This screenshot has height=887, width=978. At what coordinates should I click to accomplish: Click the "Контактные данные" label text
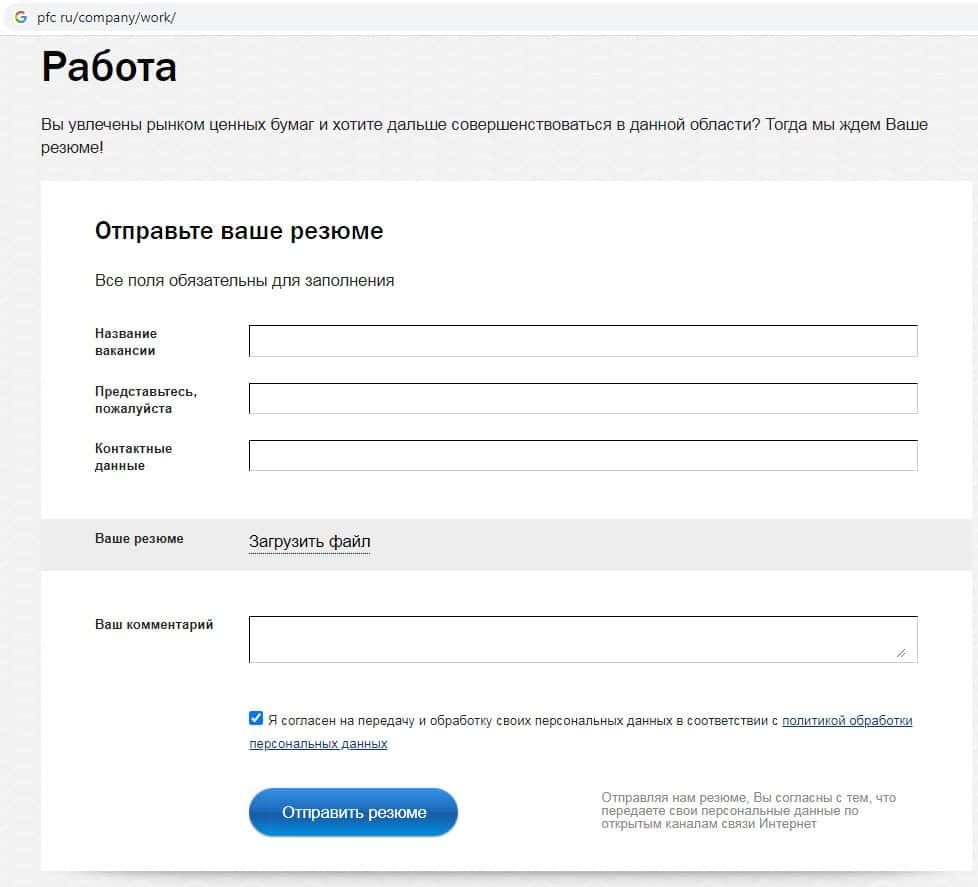[133, 457]
